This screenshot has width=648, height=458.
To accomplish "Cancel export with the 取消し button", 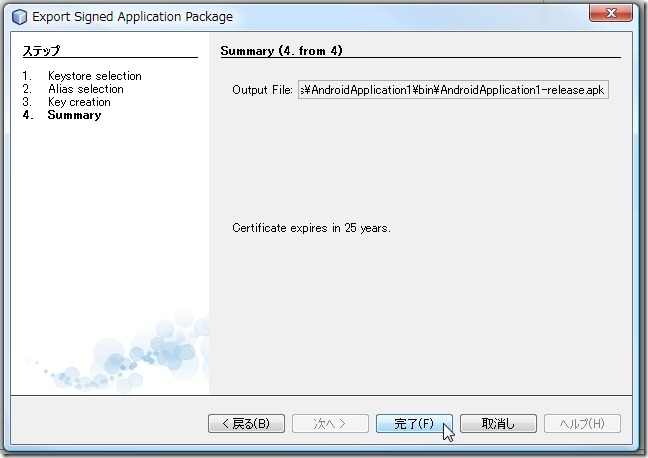I will point(498,423).
